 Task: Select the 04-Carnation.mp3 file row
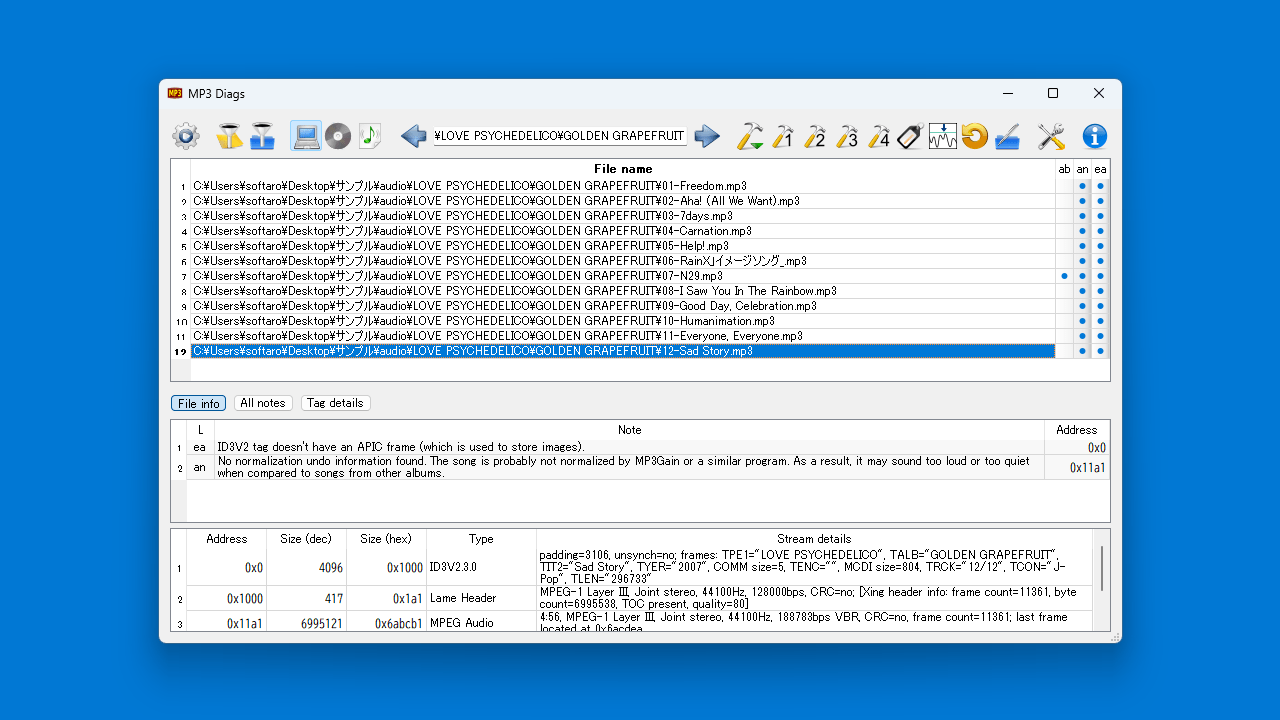(x=623, y=231)
